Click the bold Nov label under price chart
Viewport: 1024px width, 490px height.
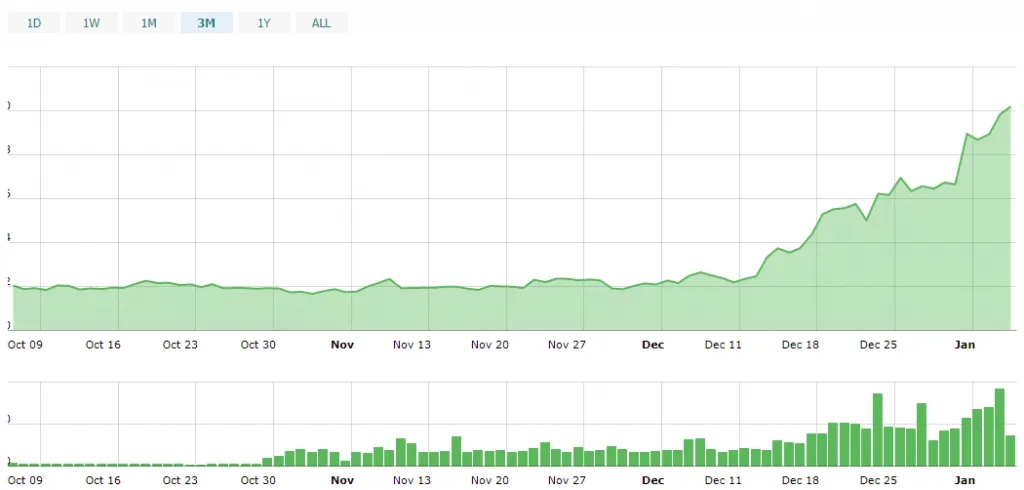coord(342,345)
